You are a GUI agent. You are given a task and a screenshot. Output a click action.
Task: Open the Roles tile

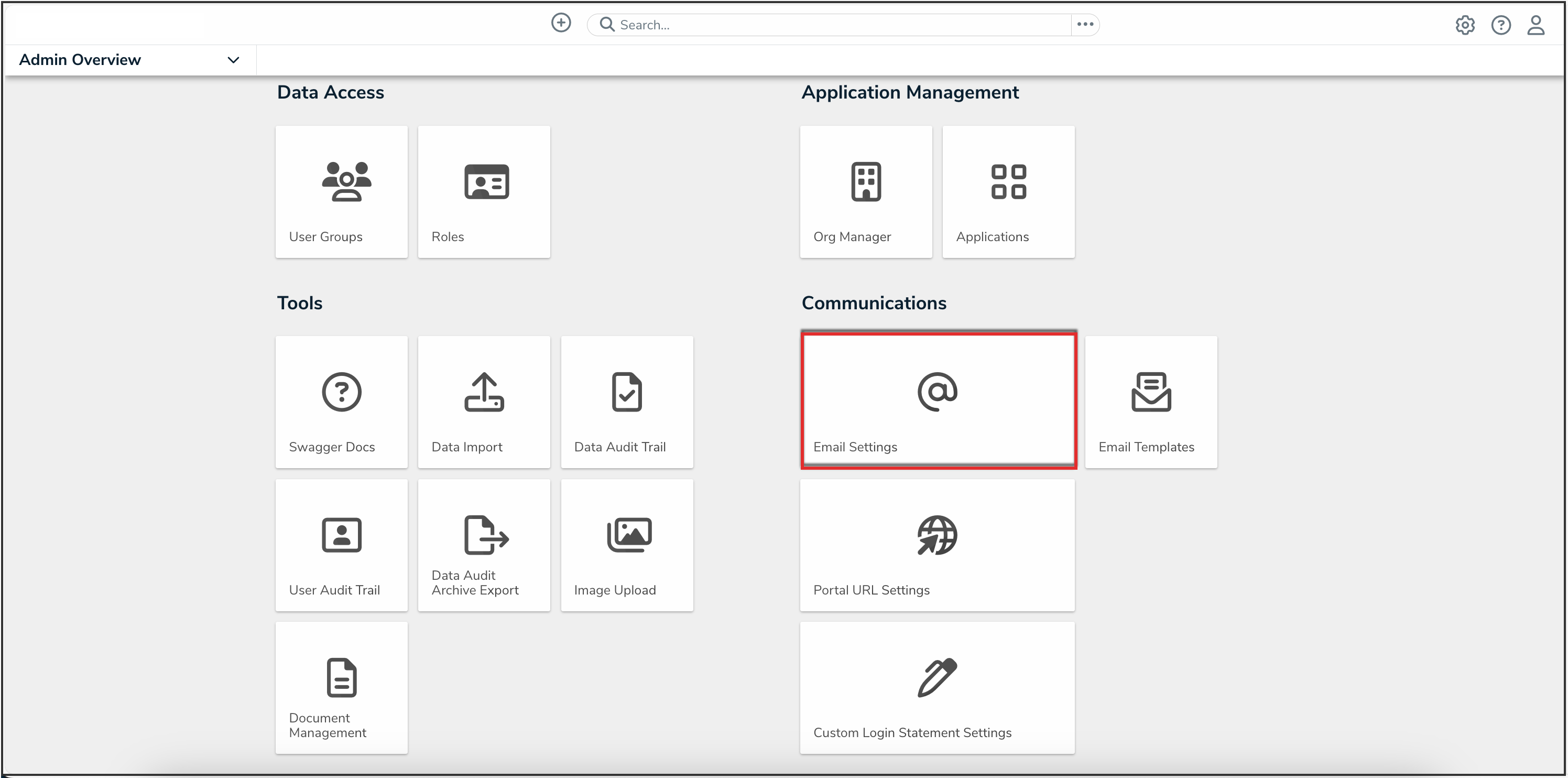(484, 192)
